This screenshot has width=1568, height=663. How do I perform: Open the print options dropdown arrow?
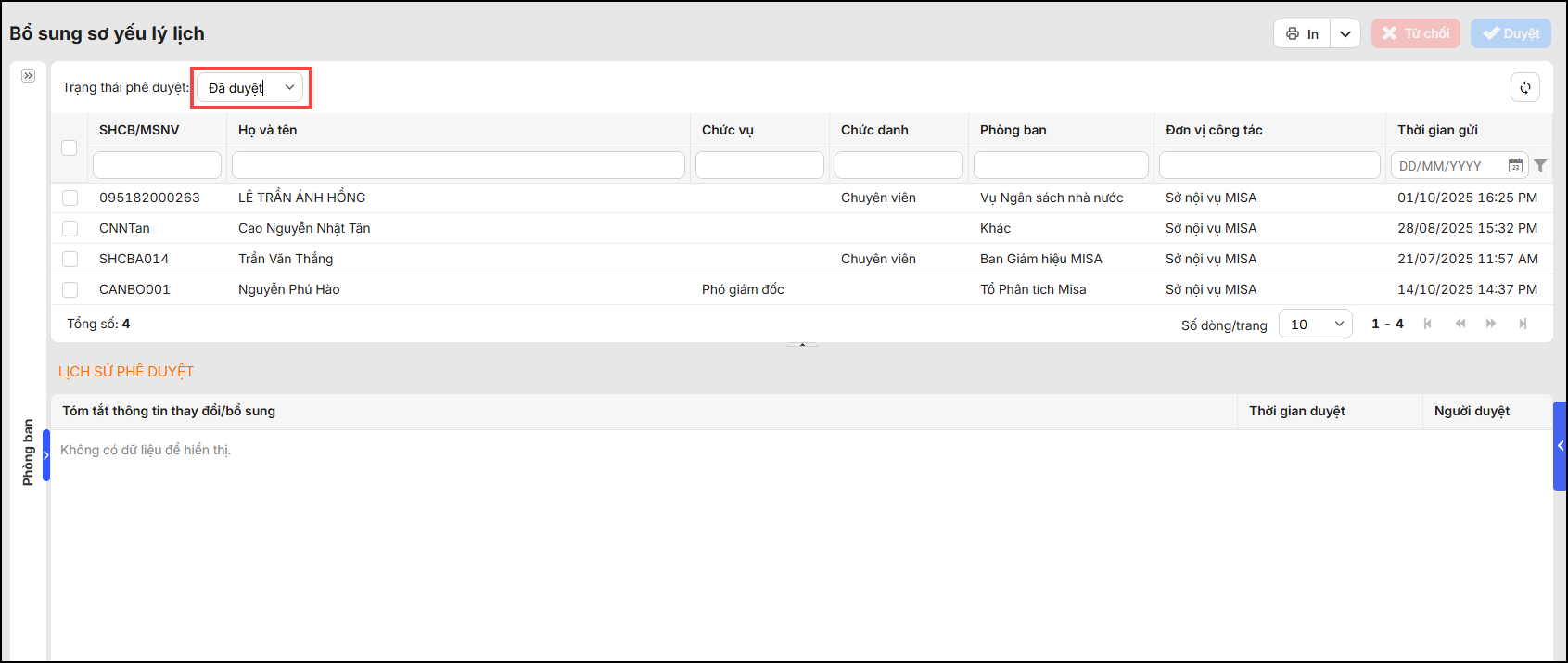pos(1345,34)
